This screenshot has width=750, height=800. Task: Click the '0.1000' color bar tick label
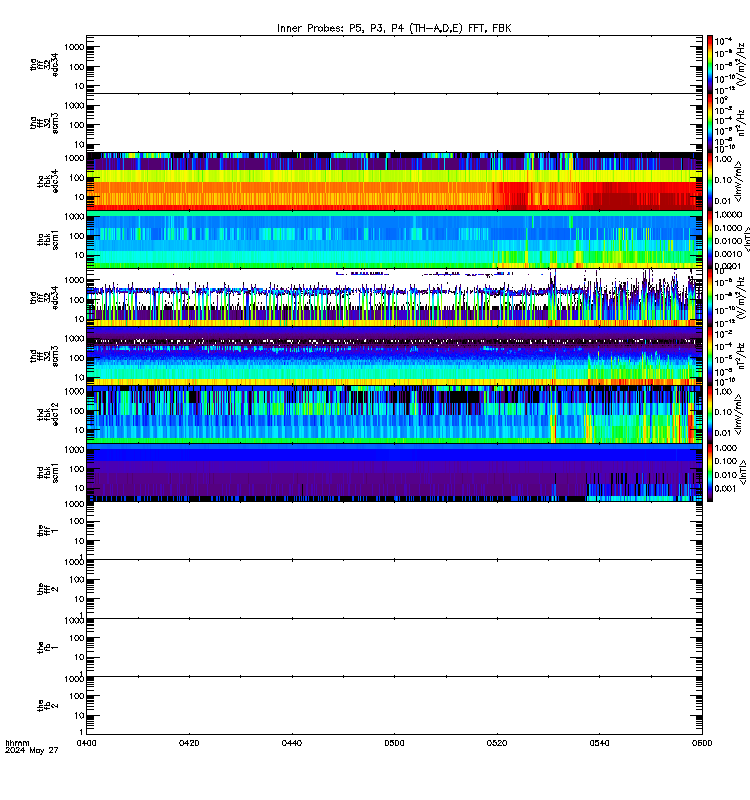coord(728,228)
